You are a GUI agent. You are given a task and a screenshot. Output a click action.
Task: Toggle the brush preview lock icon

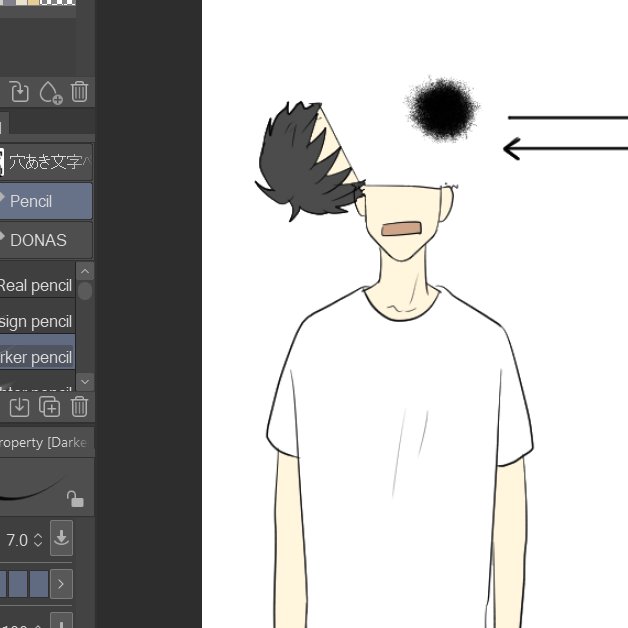[x=75, y=499]
